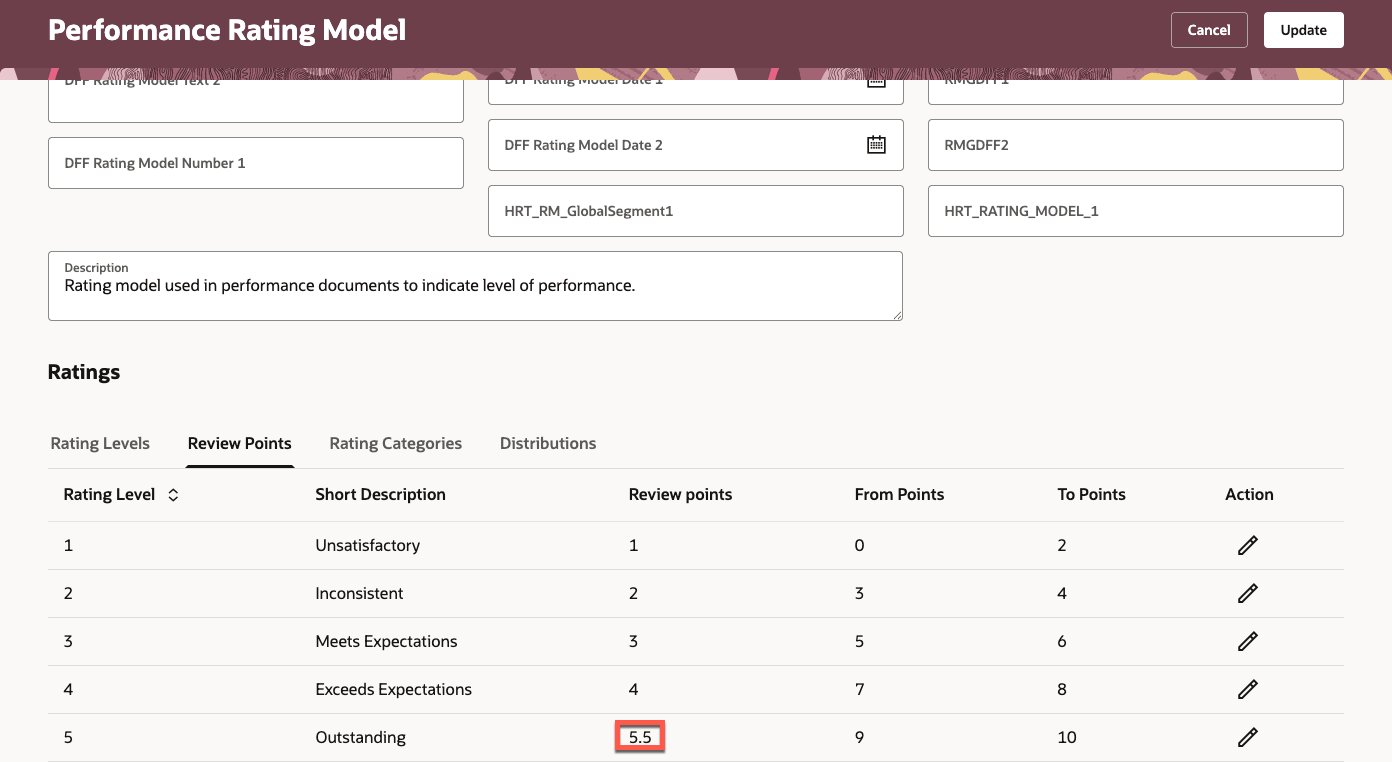Edit the Unsatisfactory rating row
The image size is (1392, 762).
pyautogui.click(x=1247, y=545)
